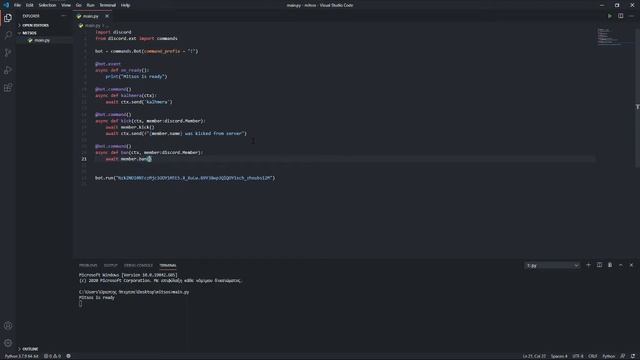The image size is (640, 360).
Task: Open the View menu
Action: (x=66, y=5)
